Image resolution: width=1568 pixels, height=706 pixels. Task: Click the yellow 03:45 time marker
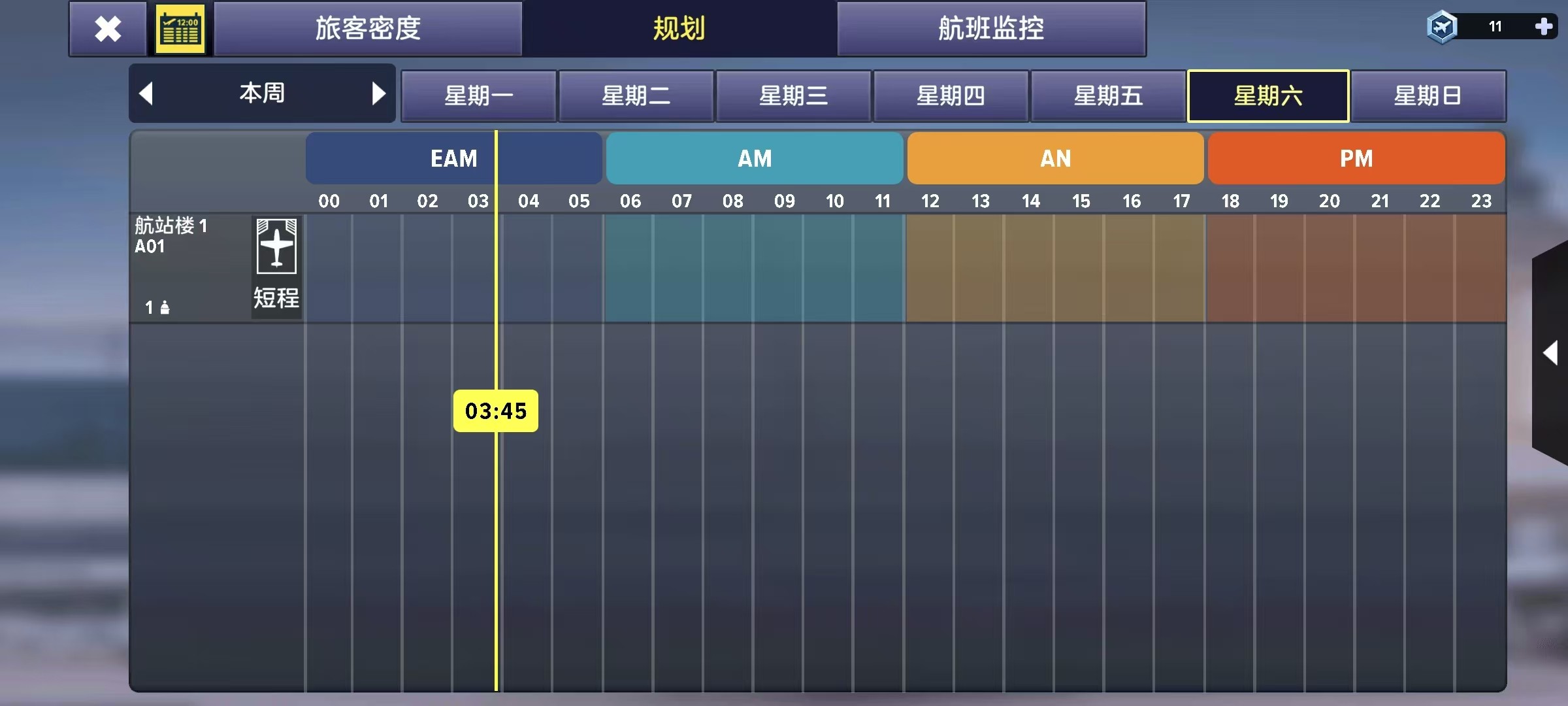pyautogui.click(x=495, y=411)
